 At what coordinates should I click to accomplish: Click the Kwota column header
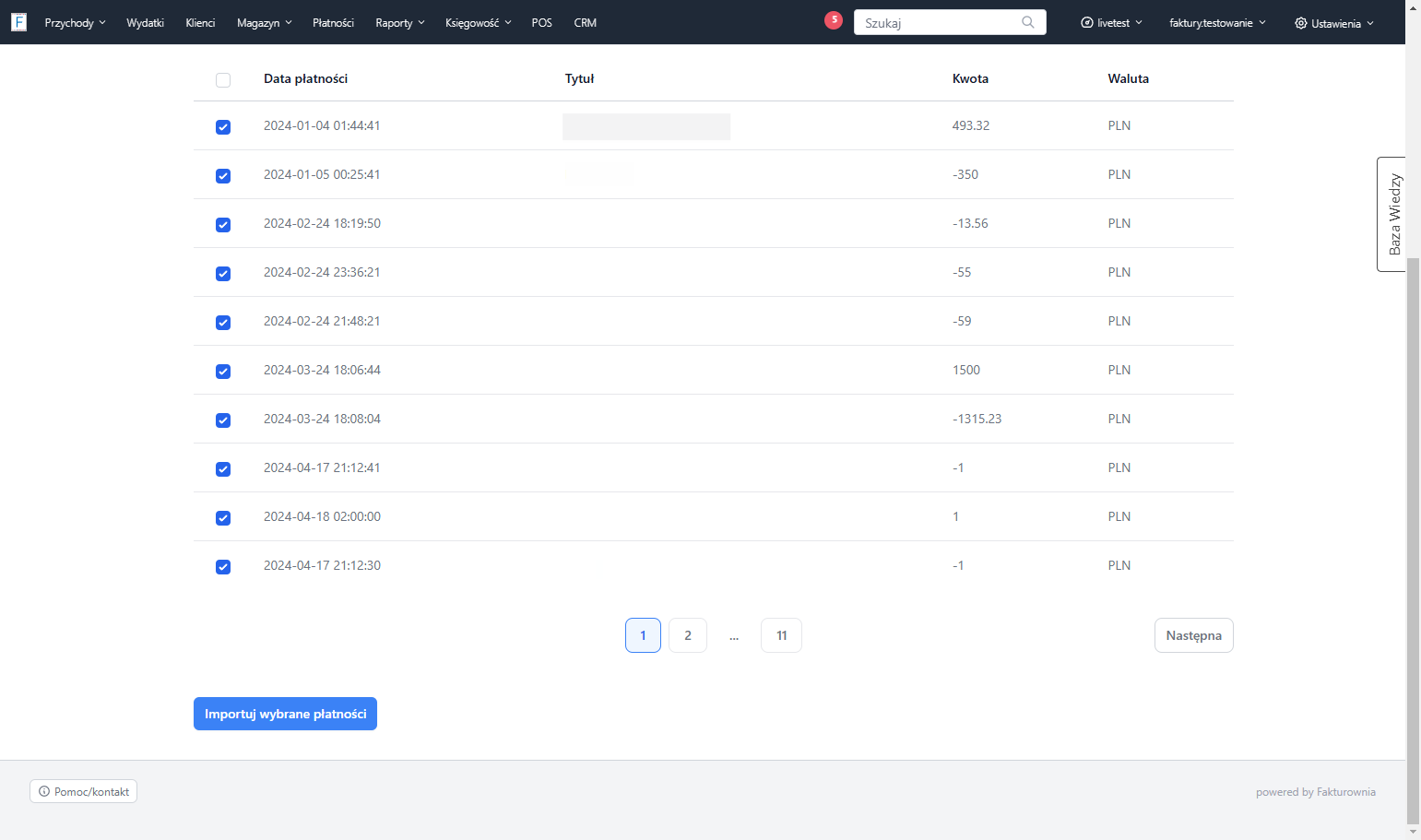pos(970,78)
